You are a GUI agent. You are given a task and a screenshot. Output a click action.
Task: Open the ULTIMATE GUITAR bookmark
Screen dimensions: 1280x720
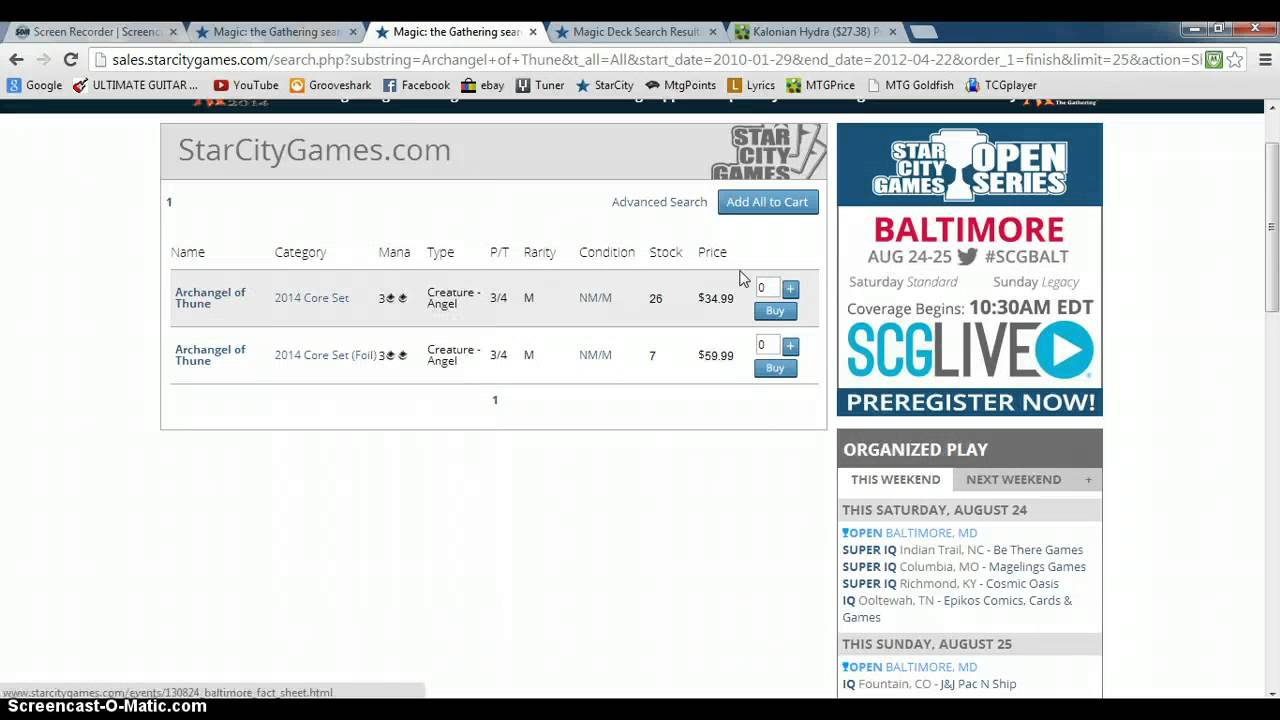[x=135, y=85]
